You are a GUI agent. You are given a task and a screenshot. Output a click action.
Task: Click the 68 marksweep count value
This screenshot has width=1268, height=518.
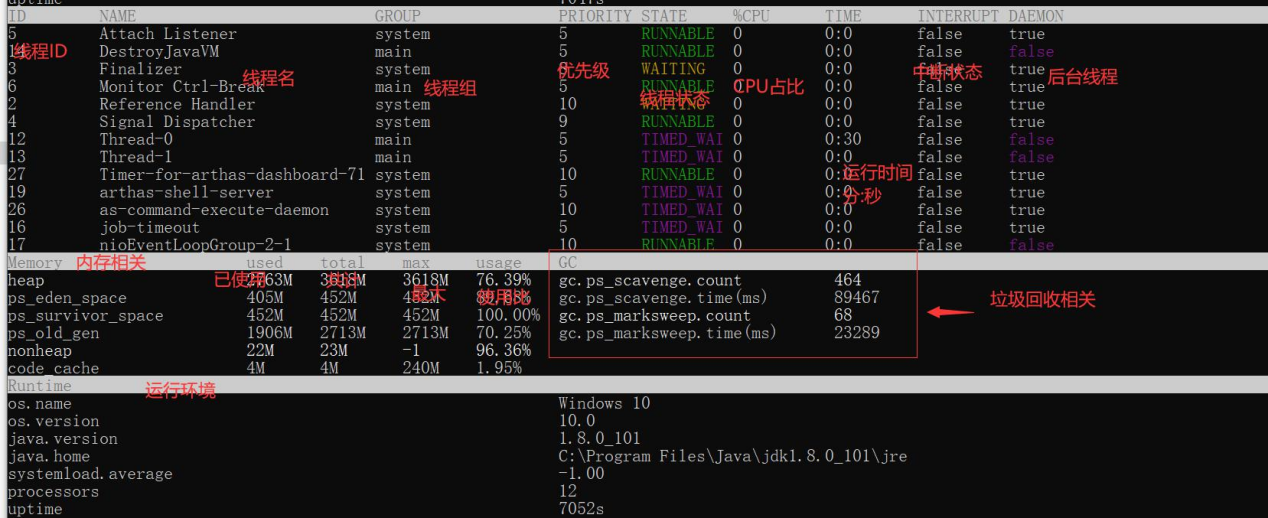(x=843, y=316)
